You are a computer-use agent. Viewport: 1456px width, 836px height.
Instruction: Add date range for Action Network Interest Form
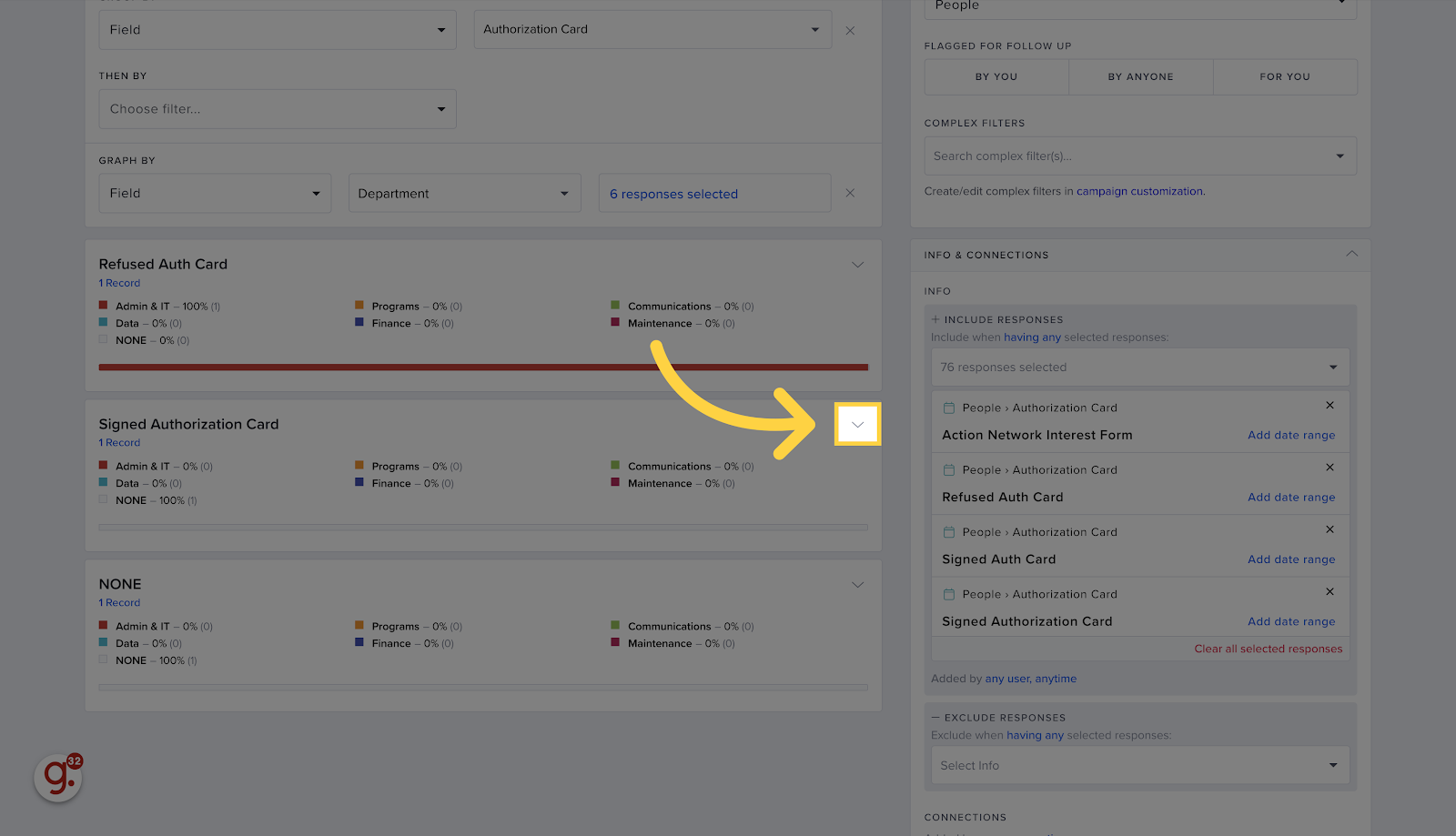point(1291,436)
